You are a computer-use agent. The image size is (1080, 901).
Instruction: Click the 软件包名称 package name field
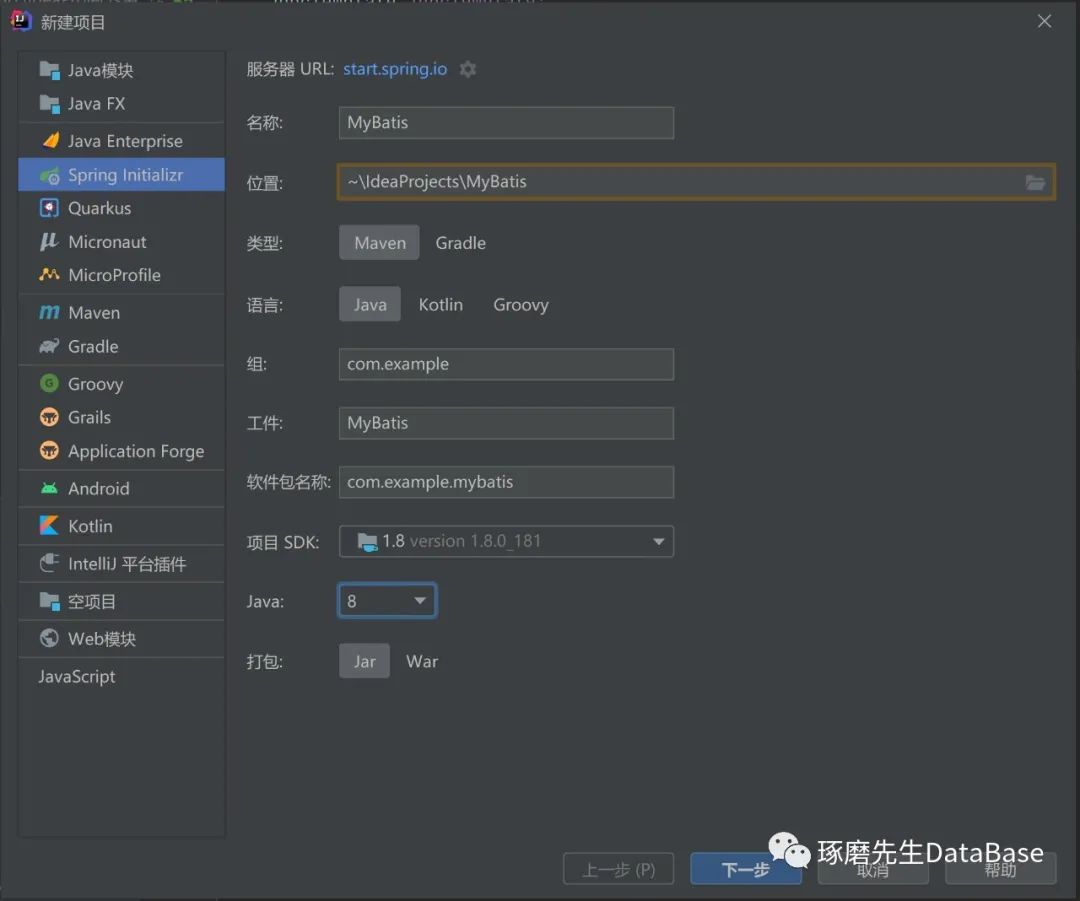click(x=506, y=482)
